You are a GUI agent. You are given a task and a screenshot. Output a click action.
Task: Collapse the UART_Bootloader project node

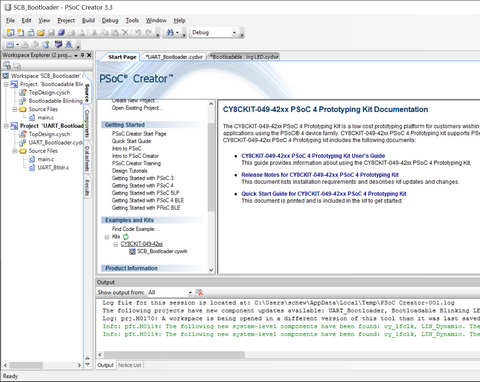6,126
